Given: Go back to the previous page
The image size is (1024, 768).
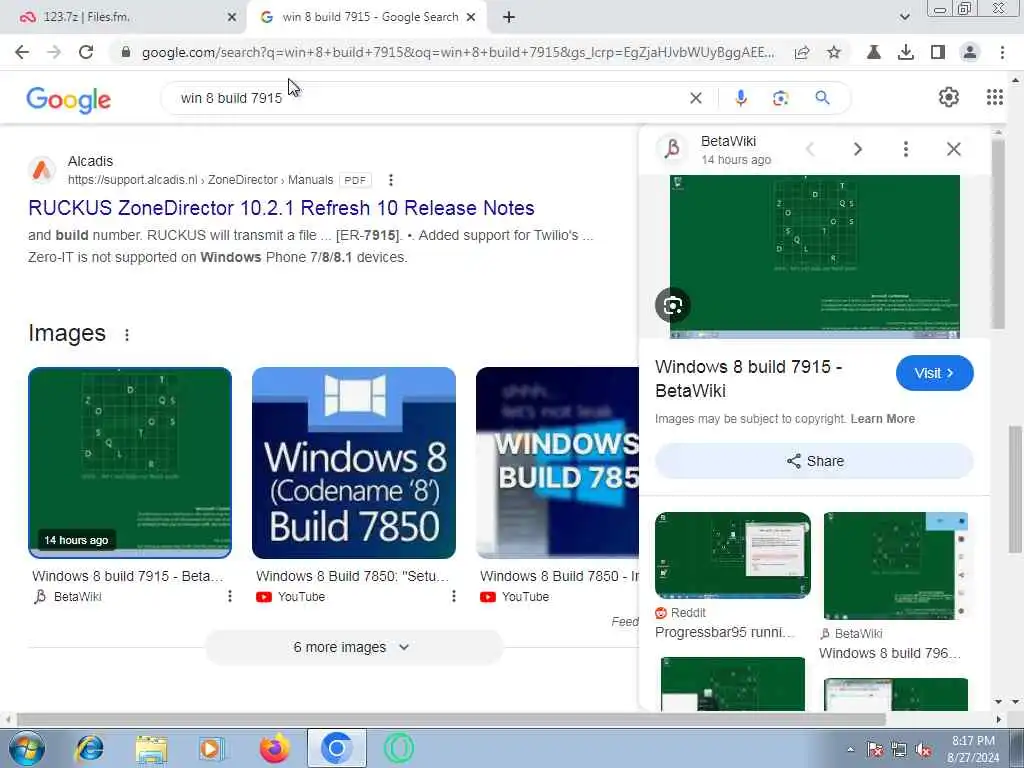Looking at the screenshot, I should [x=22, y=52].
